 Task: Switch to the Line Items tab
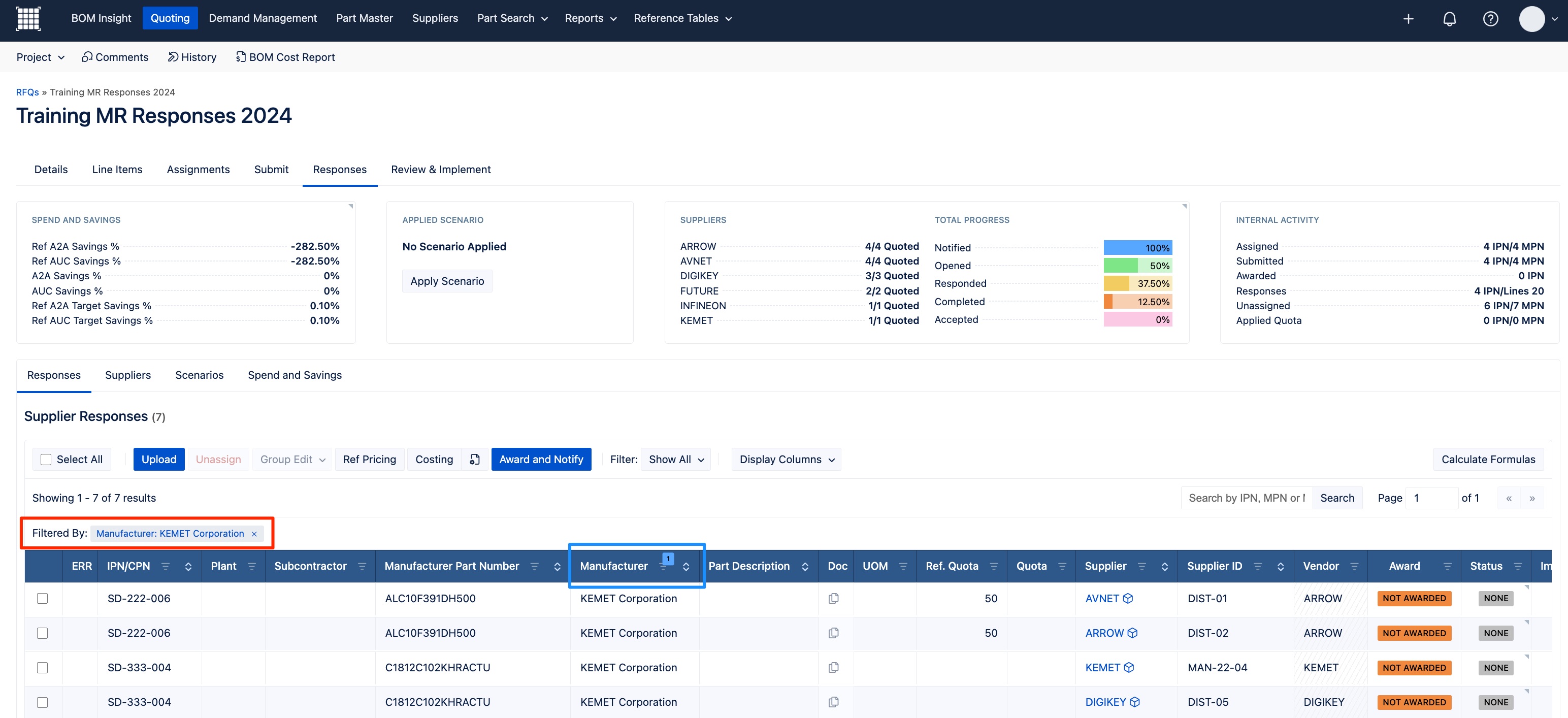pyautogui.click(x=117, y=169)
